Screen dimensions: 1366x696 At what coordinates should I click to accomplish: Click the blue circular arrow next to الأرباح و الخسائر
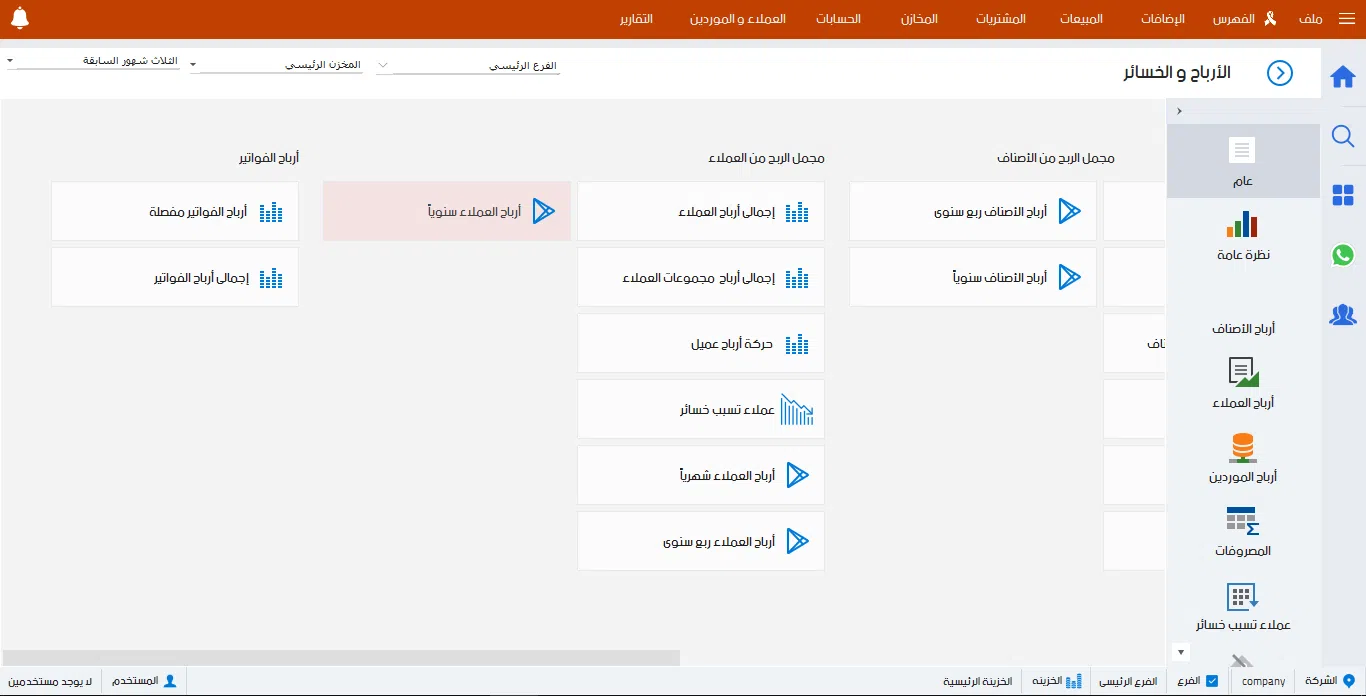tap(1279, 73)
